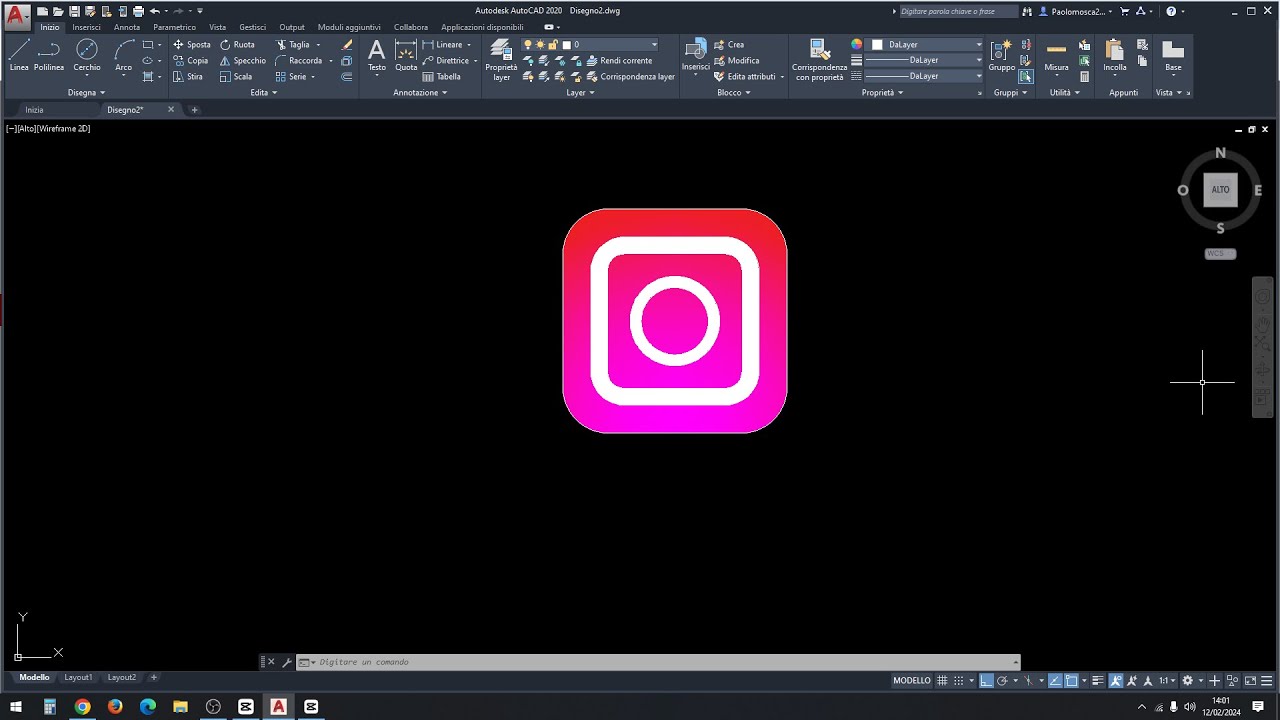Screen dimensions: 1280x720
Task: Switch to the Layout1 tab
Action: tap(78, 678)
